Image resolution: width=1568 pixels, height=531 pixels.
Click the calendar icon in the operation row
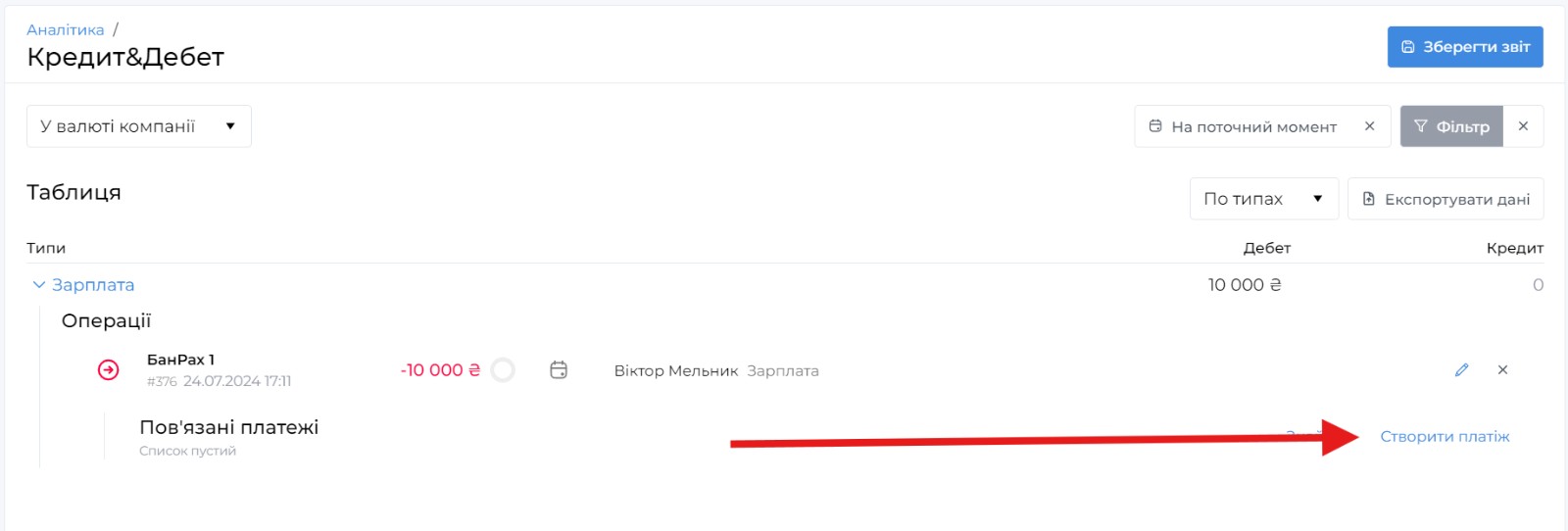point(559,370)
